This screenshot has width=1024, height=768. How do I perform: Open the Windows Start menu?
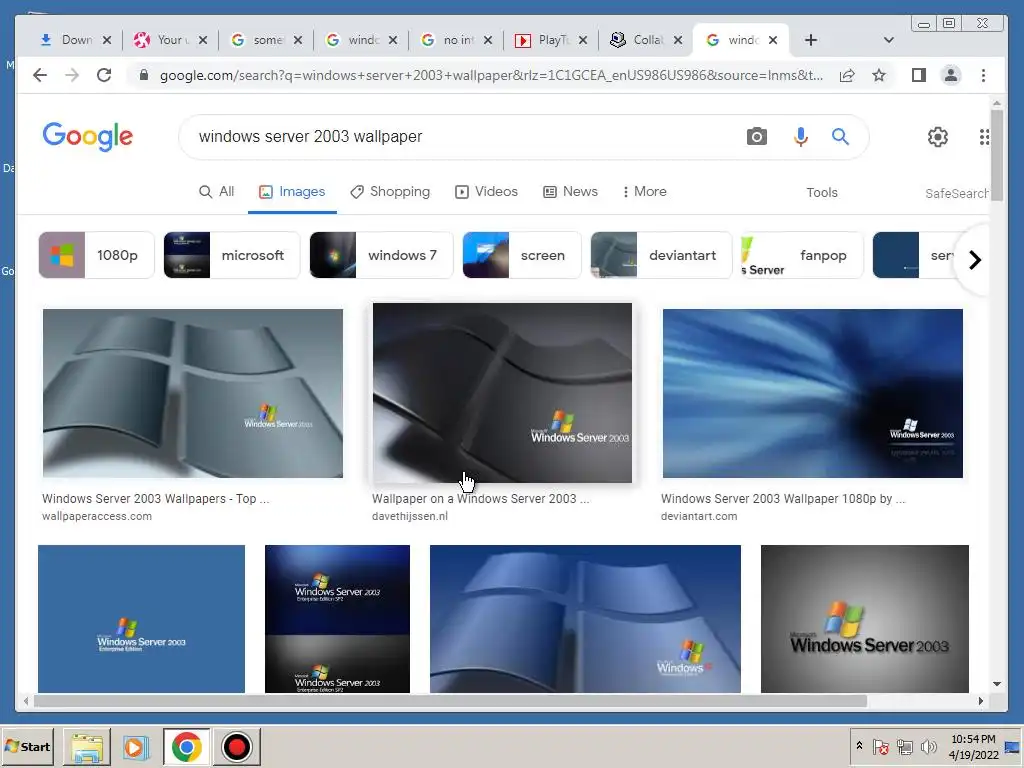point(27,746)
